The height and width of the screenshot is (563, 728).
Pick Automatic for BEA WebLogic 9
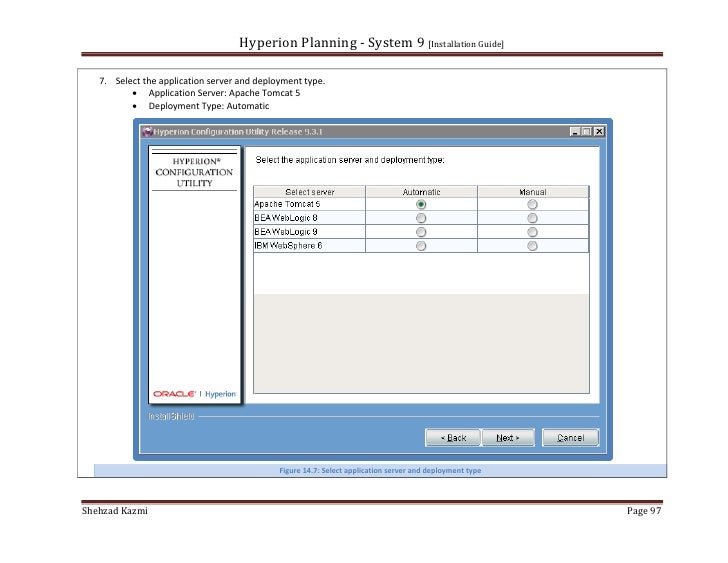pyautogui.click(x=421, y=232)
